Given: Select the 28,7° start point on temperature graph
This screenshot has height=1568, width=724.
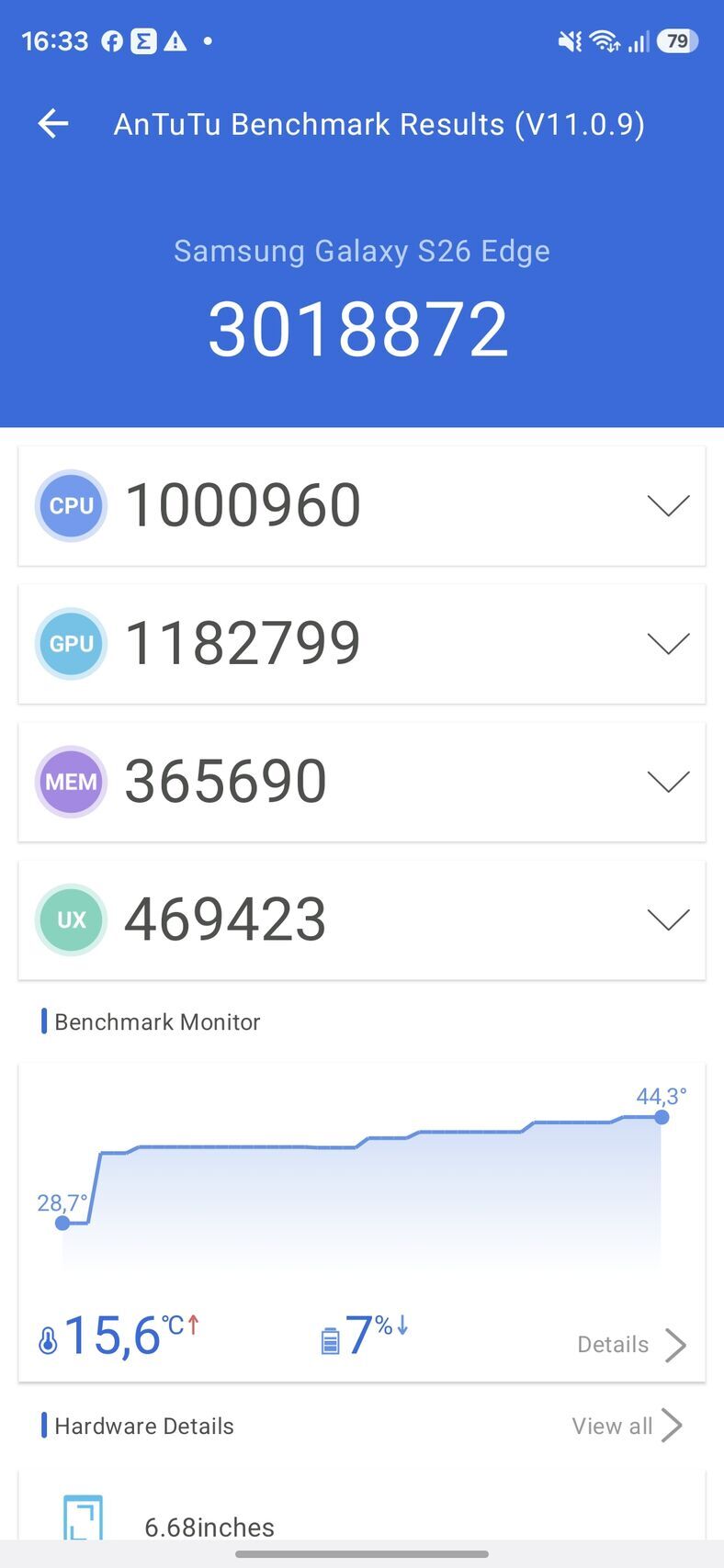Looking at the screenshot, I should click(x=62, y=1223).
